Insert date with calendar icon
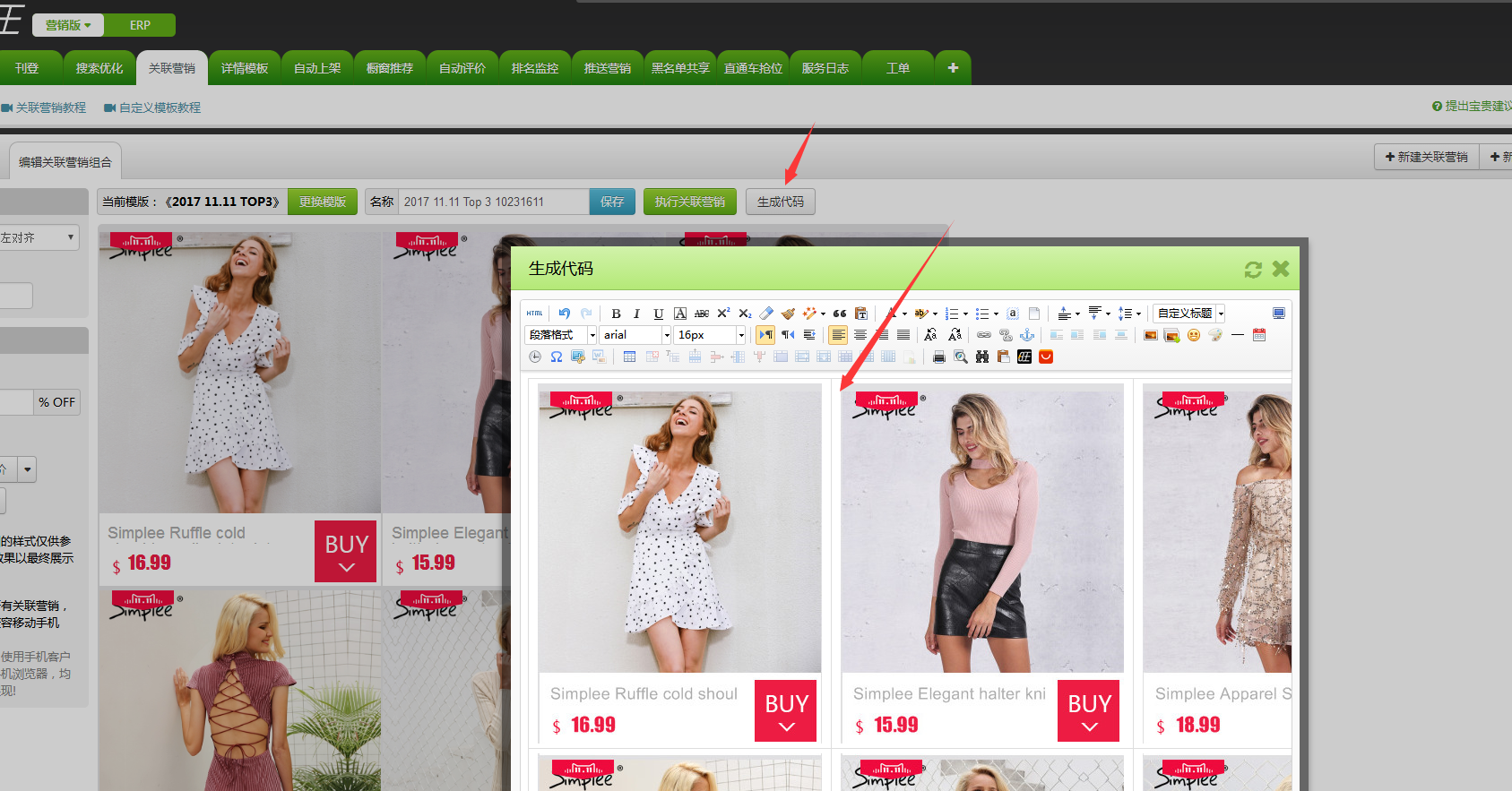1512x791 pixels. pyautogui.click(x=1259, y=335)
